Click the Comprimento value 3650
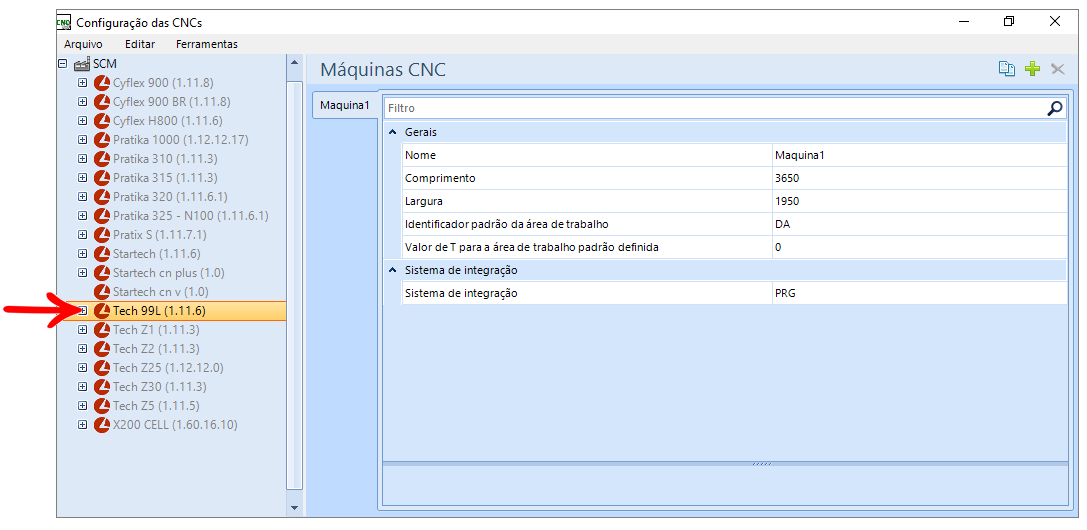 (x=919, y=178)
